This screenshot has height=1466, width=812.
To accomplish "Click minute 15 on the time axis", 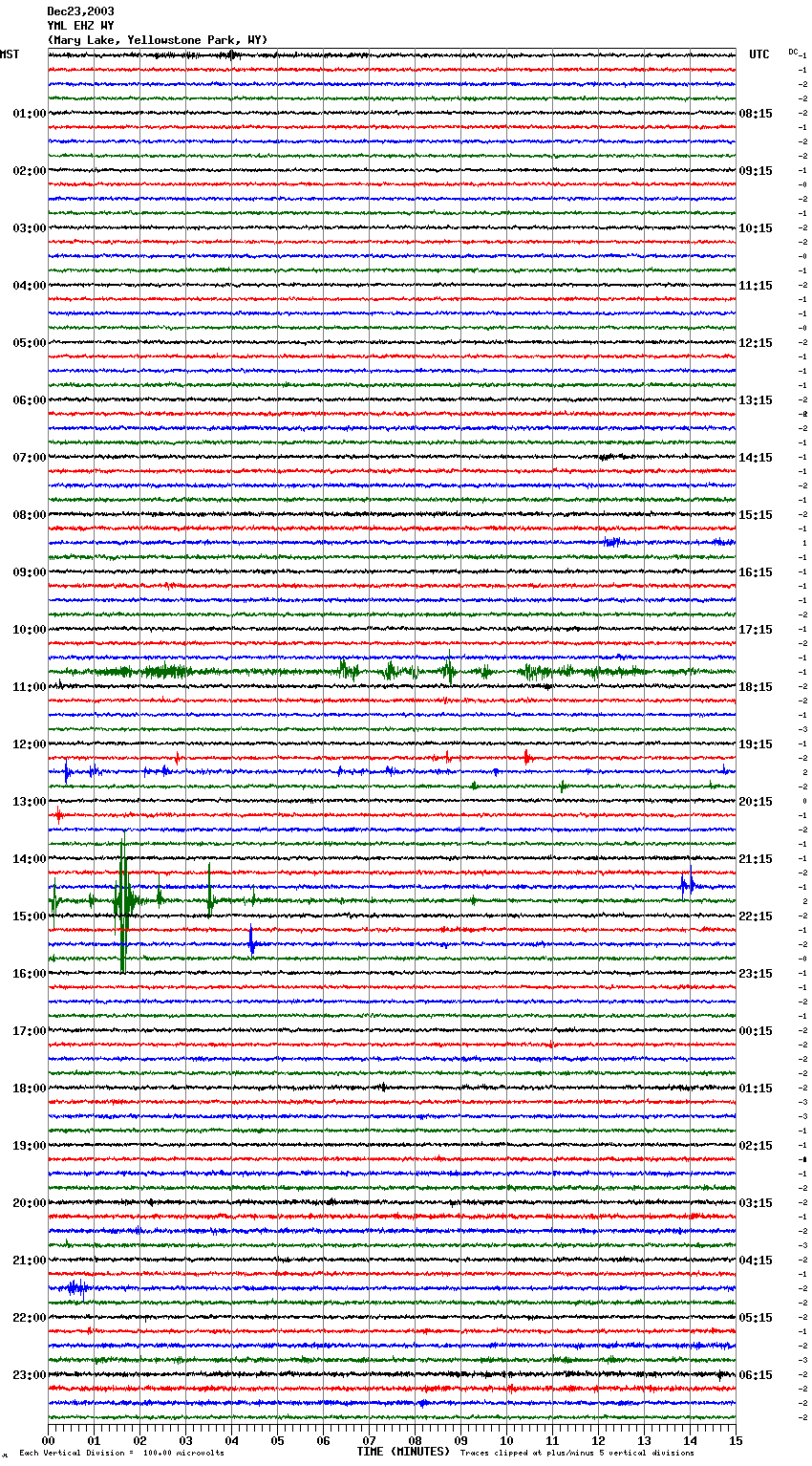I will click(736, 1440).
